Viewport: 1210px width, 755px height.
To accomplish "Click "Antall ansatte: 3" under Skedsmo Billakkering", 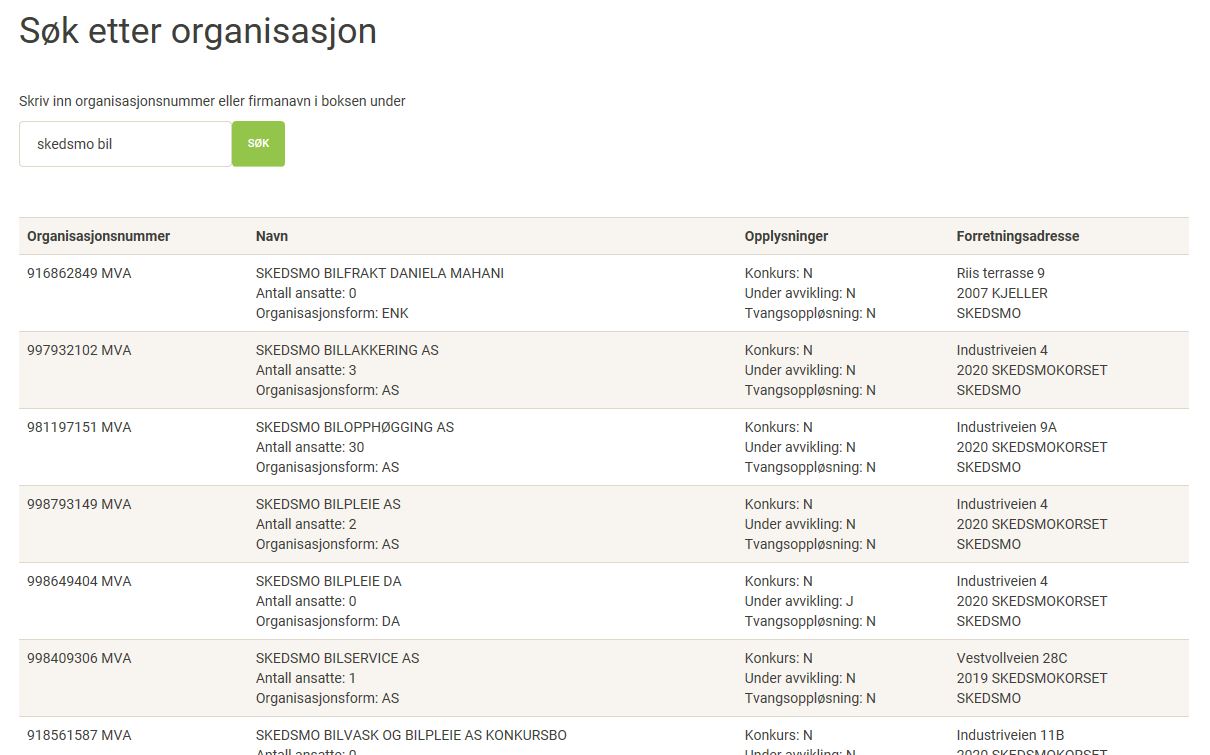I will tap(306, 370).
